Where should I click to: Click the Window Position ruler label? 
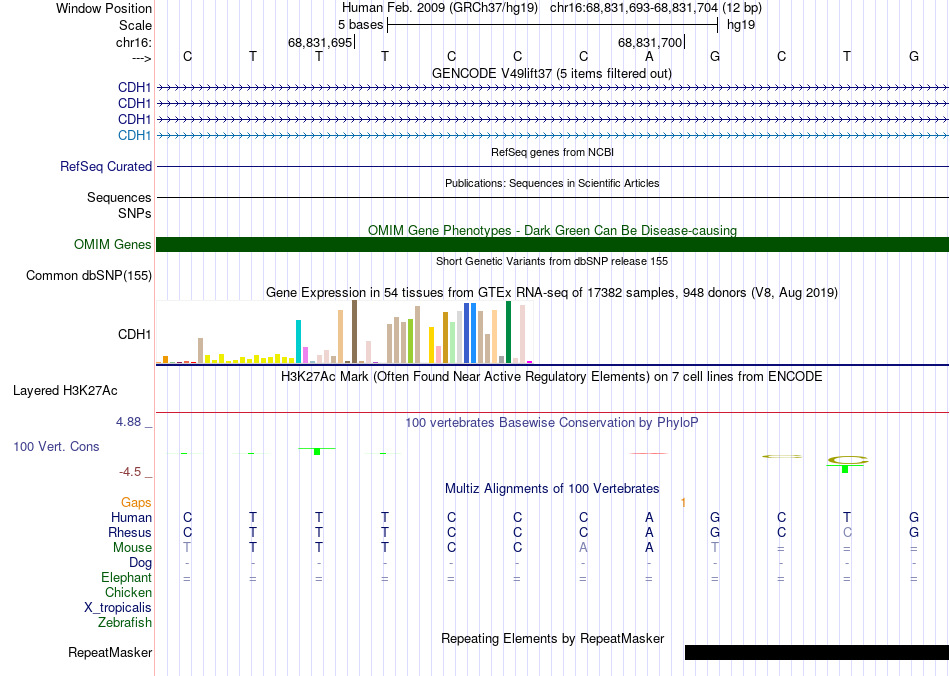104,8
